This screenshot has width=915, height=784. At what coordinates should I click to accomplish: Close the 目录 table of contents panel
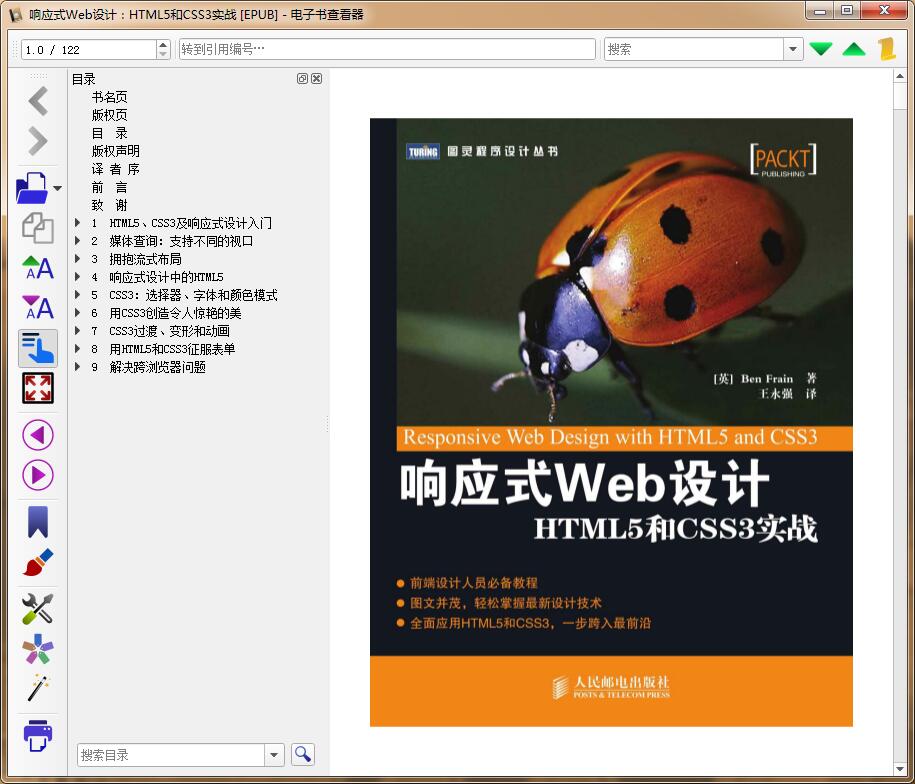click(316, 79)
